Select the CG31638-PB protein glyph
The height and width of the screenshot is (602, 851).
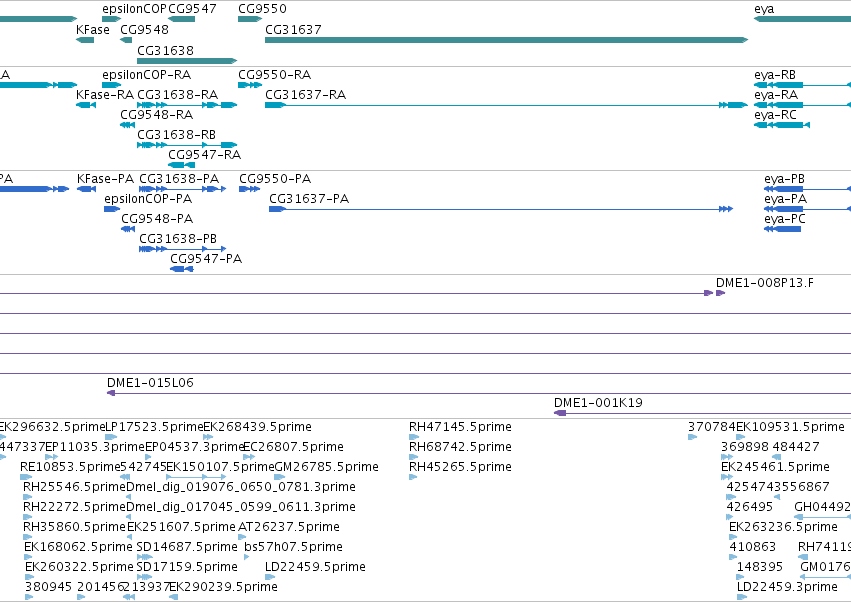[182, 249]
